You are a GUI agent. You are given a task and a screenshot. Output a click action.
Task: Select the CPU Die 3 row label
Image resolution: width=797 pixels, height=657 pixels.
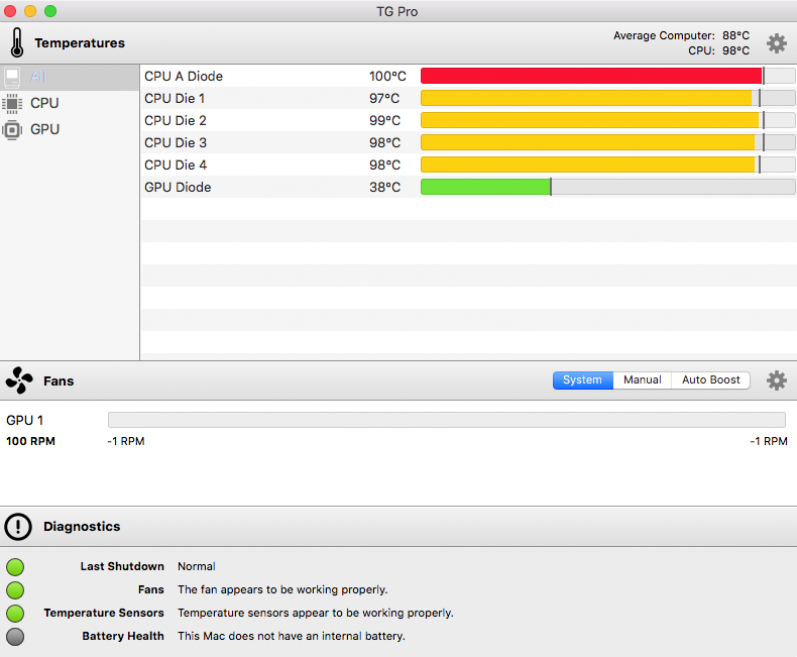[x=175, y=143]
